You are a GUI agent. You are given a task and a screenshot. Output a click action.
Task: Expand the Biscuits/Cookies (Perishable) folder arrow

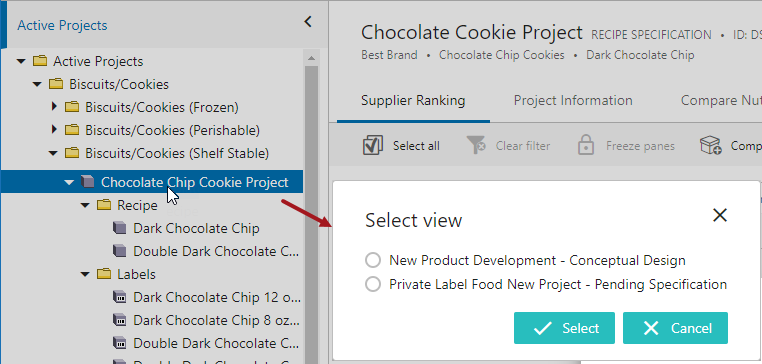pyautogui.click(x=54, y=130)
